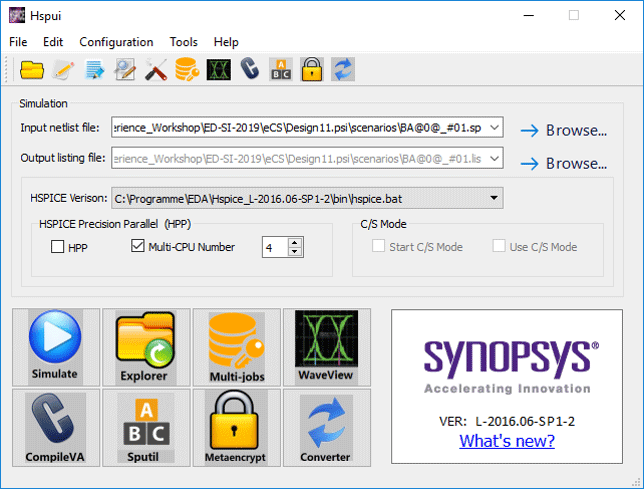Expand the Output listing file dropdown arrow
This screenshot has height=489, width=644.
pyautogui.click(x=494, y=158)
